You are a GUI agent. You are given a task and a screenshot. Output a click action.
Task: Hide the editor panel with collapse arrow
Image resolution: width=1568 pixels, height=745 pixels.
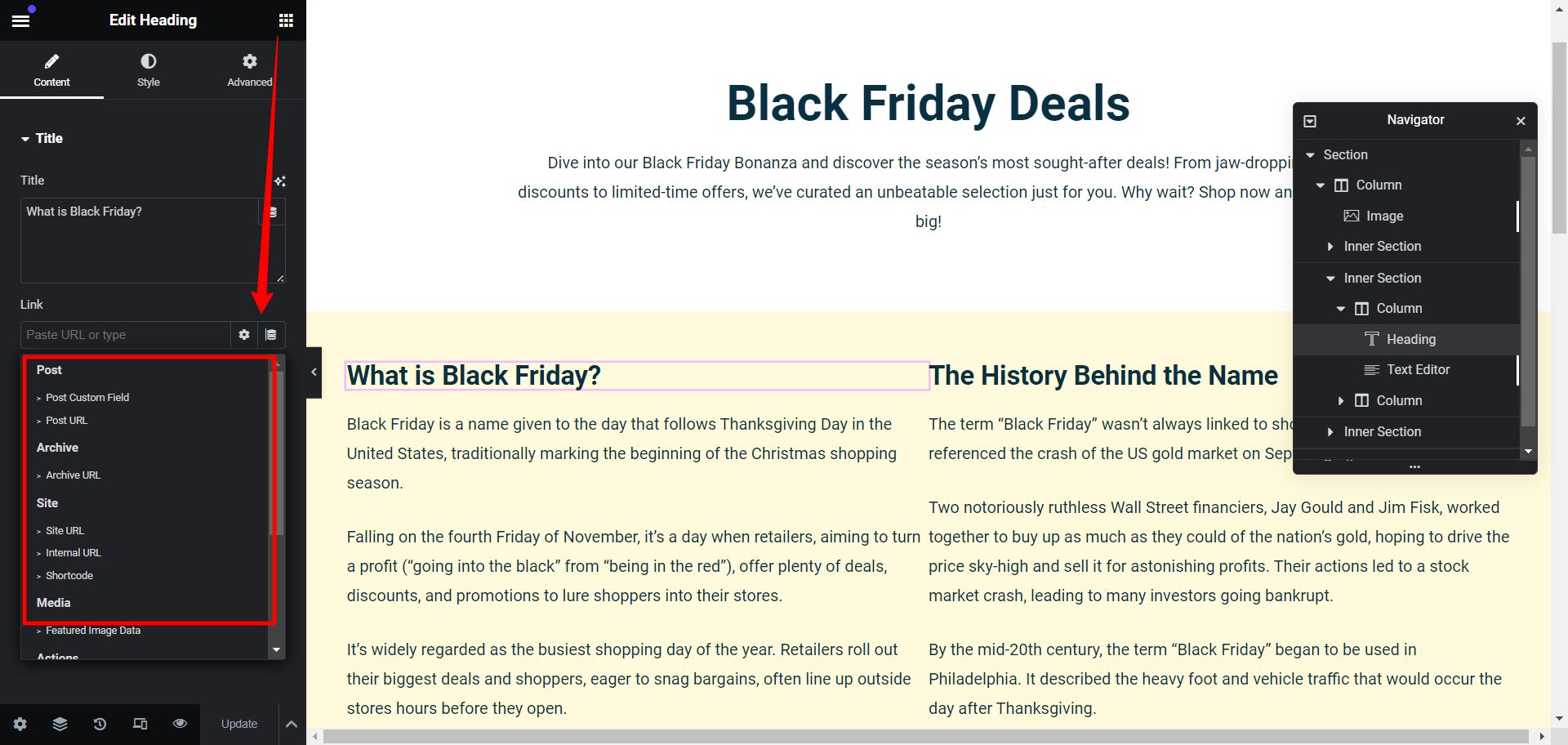[x=314, y=372]
